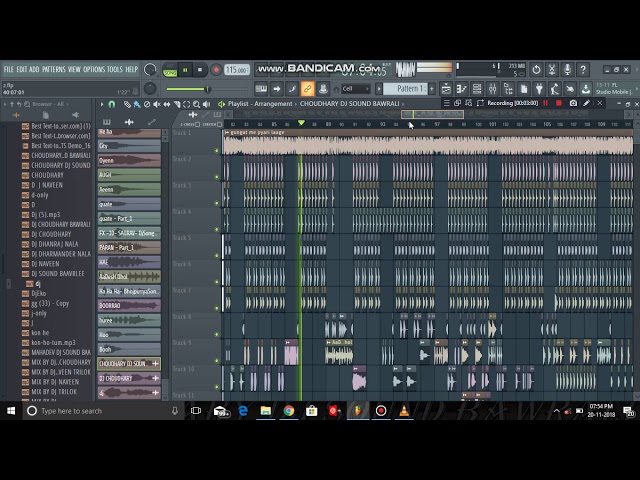Open the PATTERNS menu
Viewport: 640px width, 480px height.
[x=53, y=69]
